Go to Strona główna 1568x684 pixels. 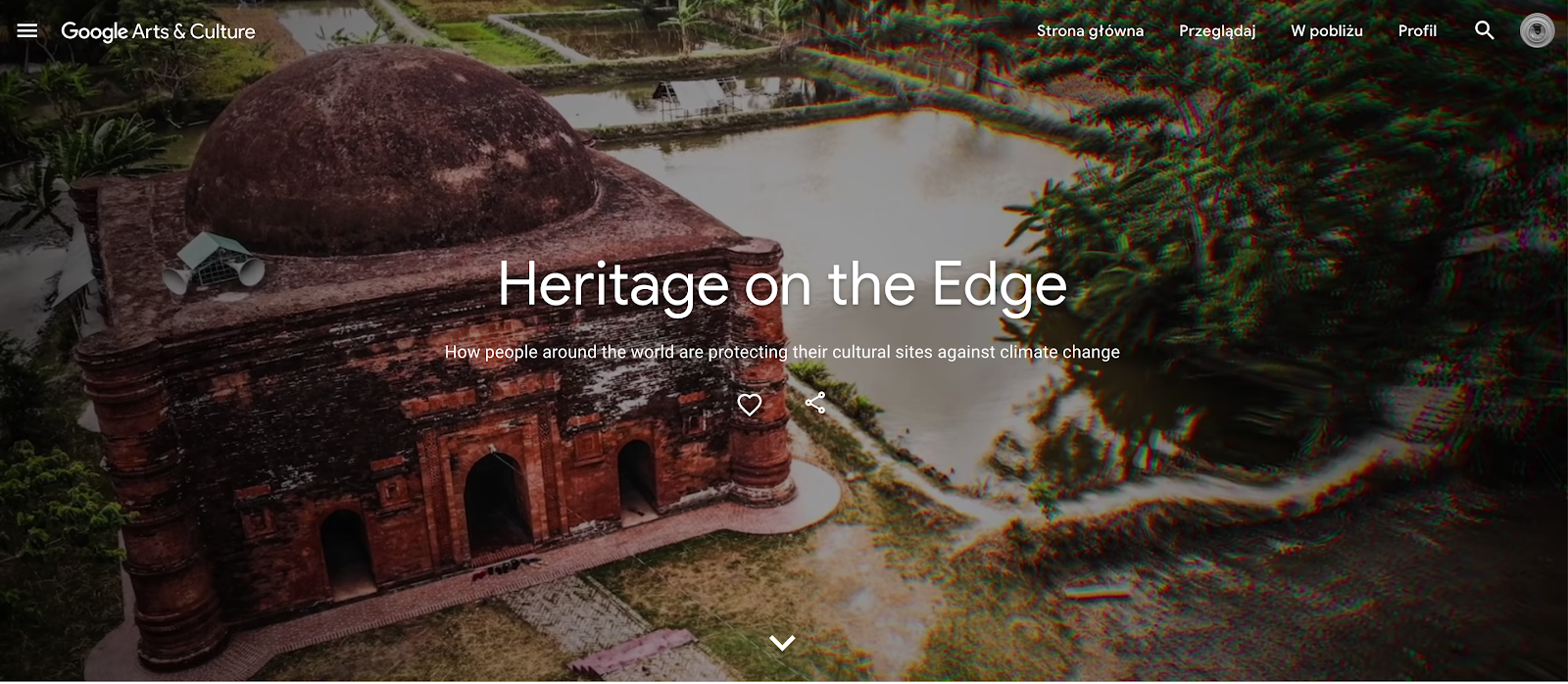tap(1090, 30)
